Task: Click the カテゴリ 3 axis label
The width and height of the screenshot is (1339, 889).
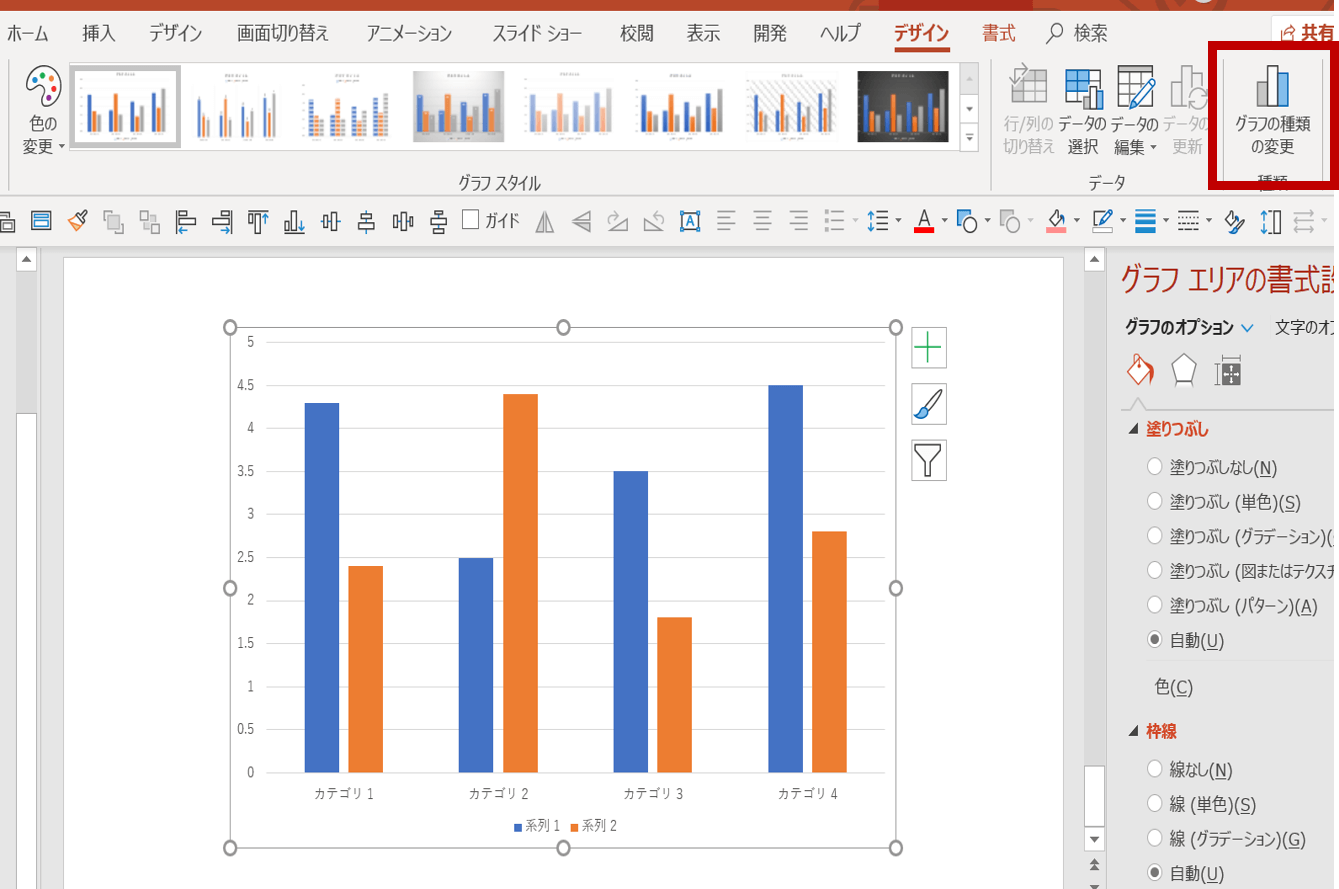Action: pyautogui.click(x=653, y=794)
